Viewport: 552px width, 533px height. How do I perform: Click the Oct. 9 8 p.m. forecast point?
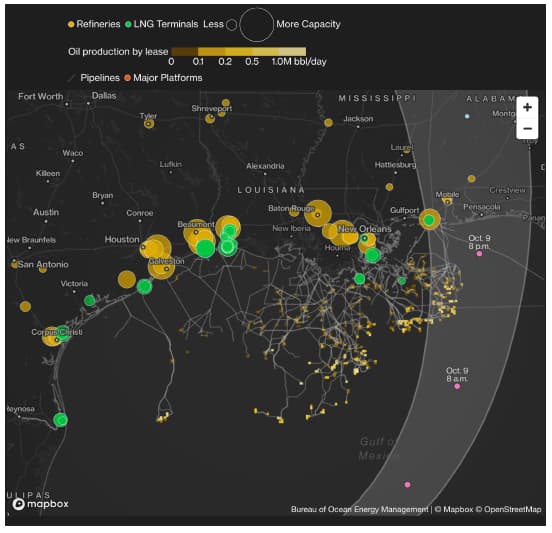coord(479,253)
